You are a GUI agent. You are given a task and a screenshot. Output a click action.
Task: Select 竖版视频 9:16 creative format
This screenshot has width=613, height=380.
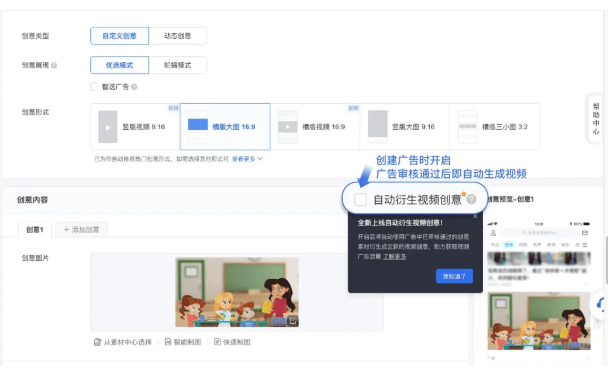[x=135, y=127]
